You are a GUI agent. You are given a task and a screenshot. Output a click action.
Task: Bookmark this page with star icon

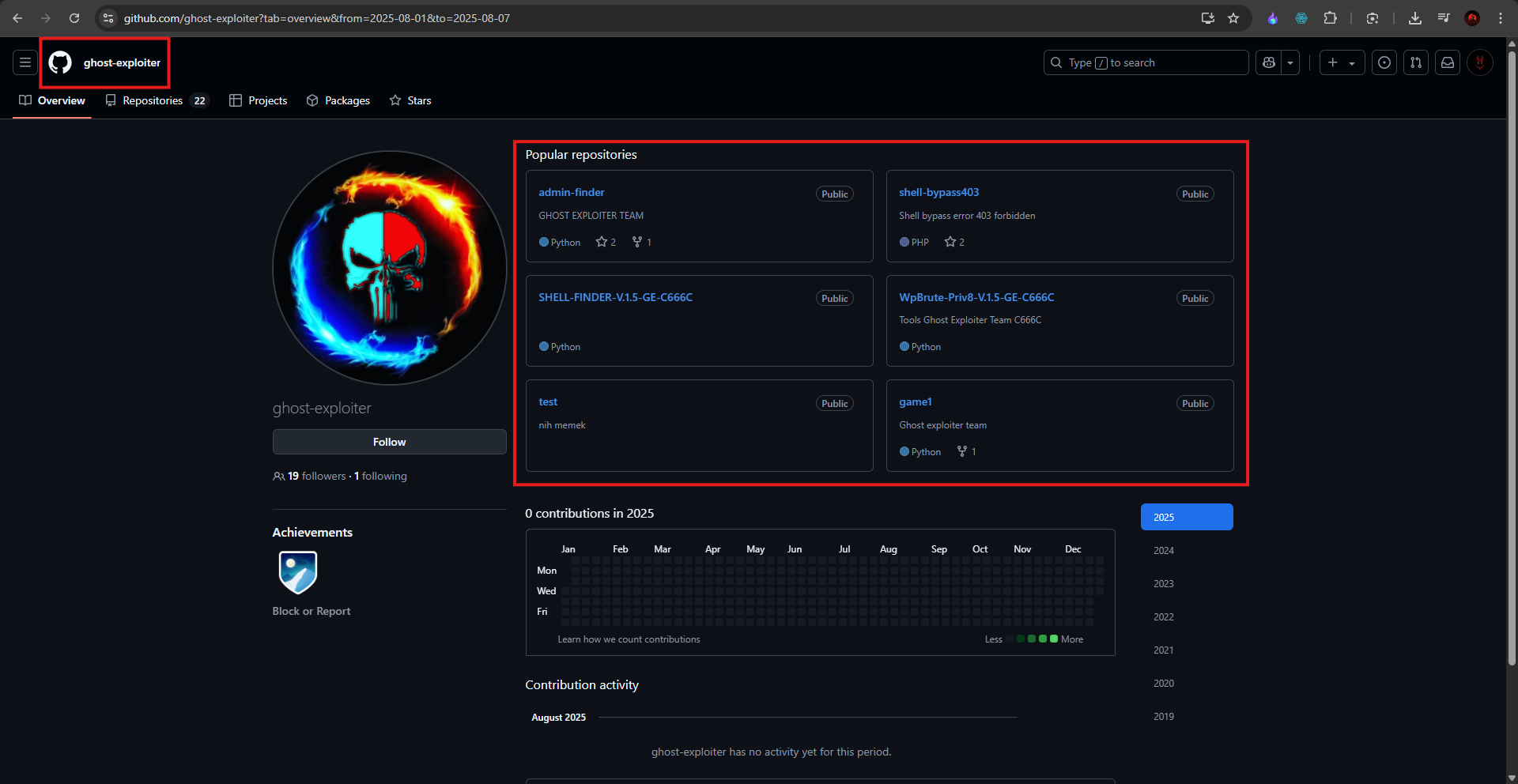point(1233,18)
